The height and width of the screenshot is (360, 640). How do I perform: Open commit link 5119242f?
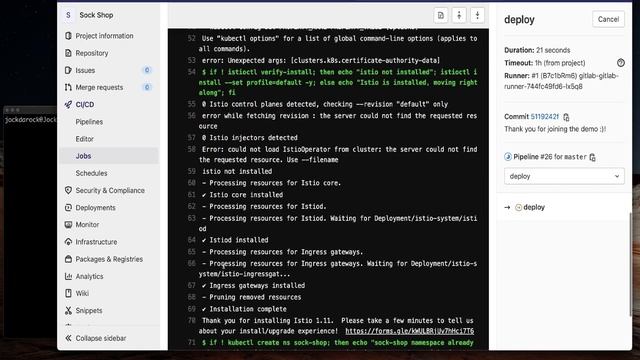coord(544,117)
